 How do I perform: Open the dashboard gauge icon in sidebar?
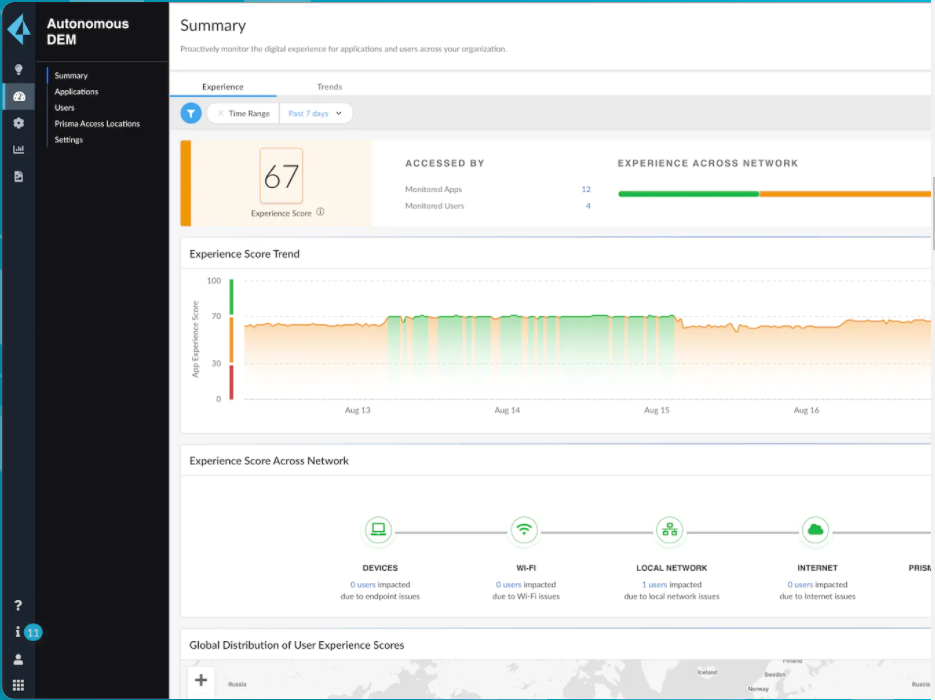19,97
